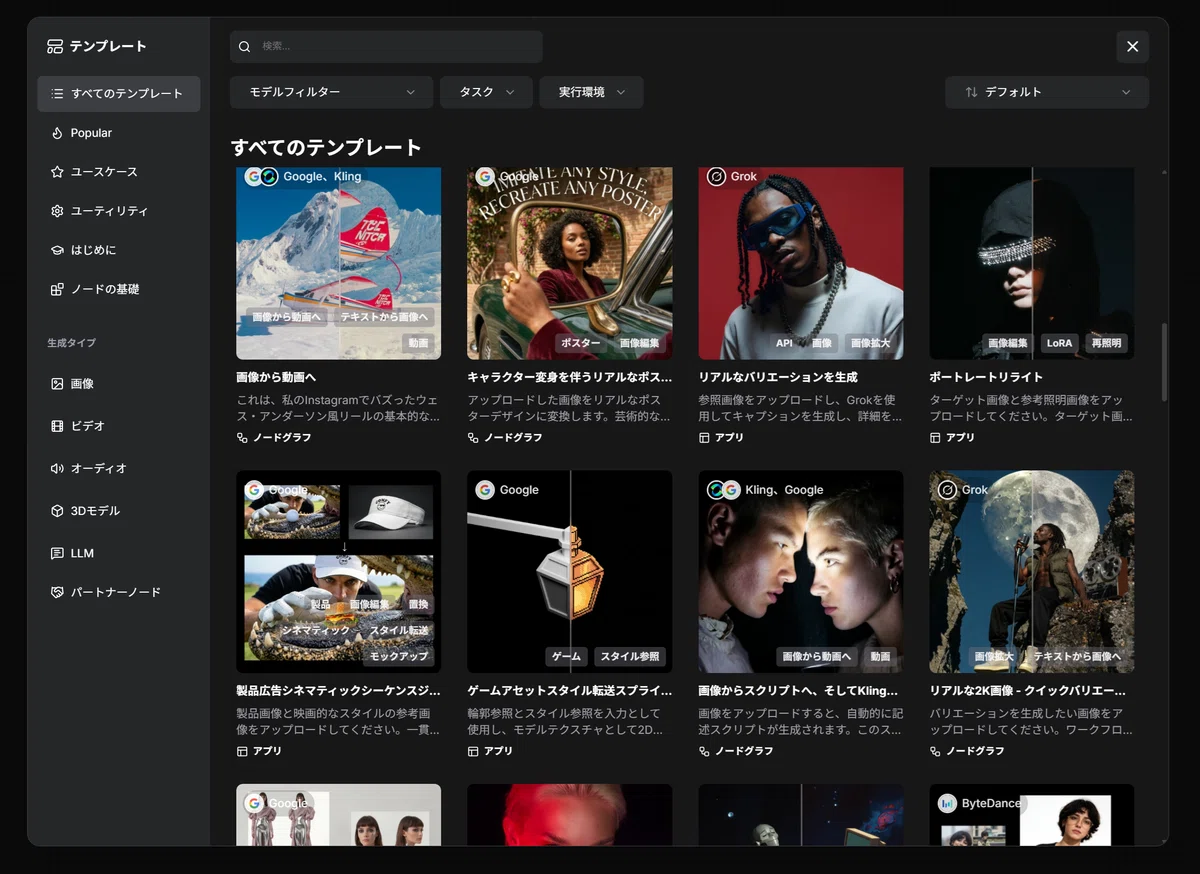Click the ゲームアセットスタイル転送 card title
Screen dimensions: 1200x874
570,691
